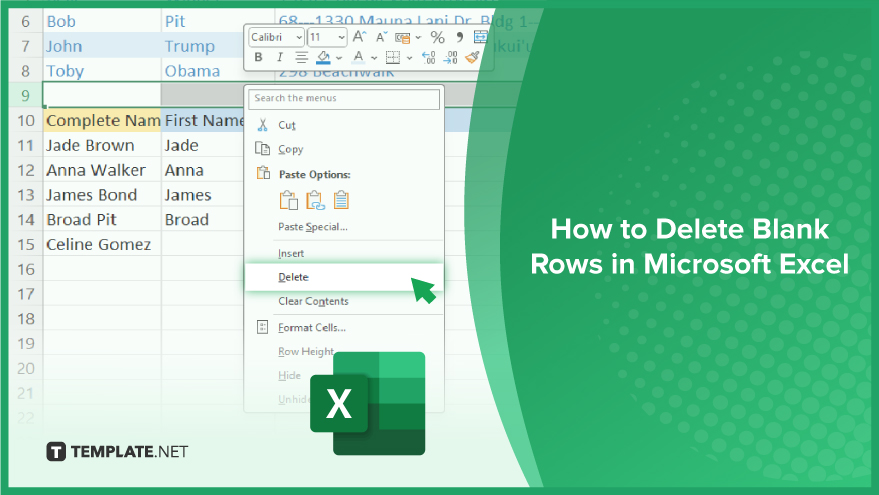
Task: Click the first Paste option icon
Action: [x=289, y=200]
